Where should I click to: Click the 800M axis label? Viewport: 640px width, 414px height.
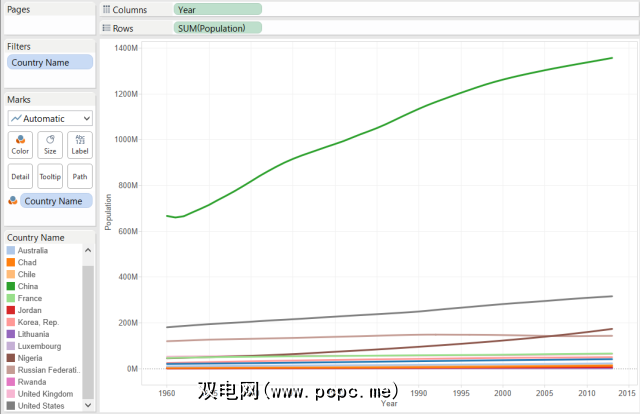coord(128,185)
